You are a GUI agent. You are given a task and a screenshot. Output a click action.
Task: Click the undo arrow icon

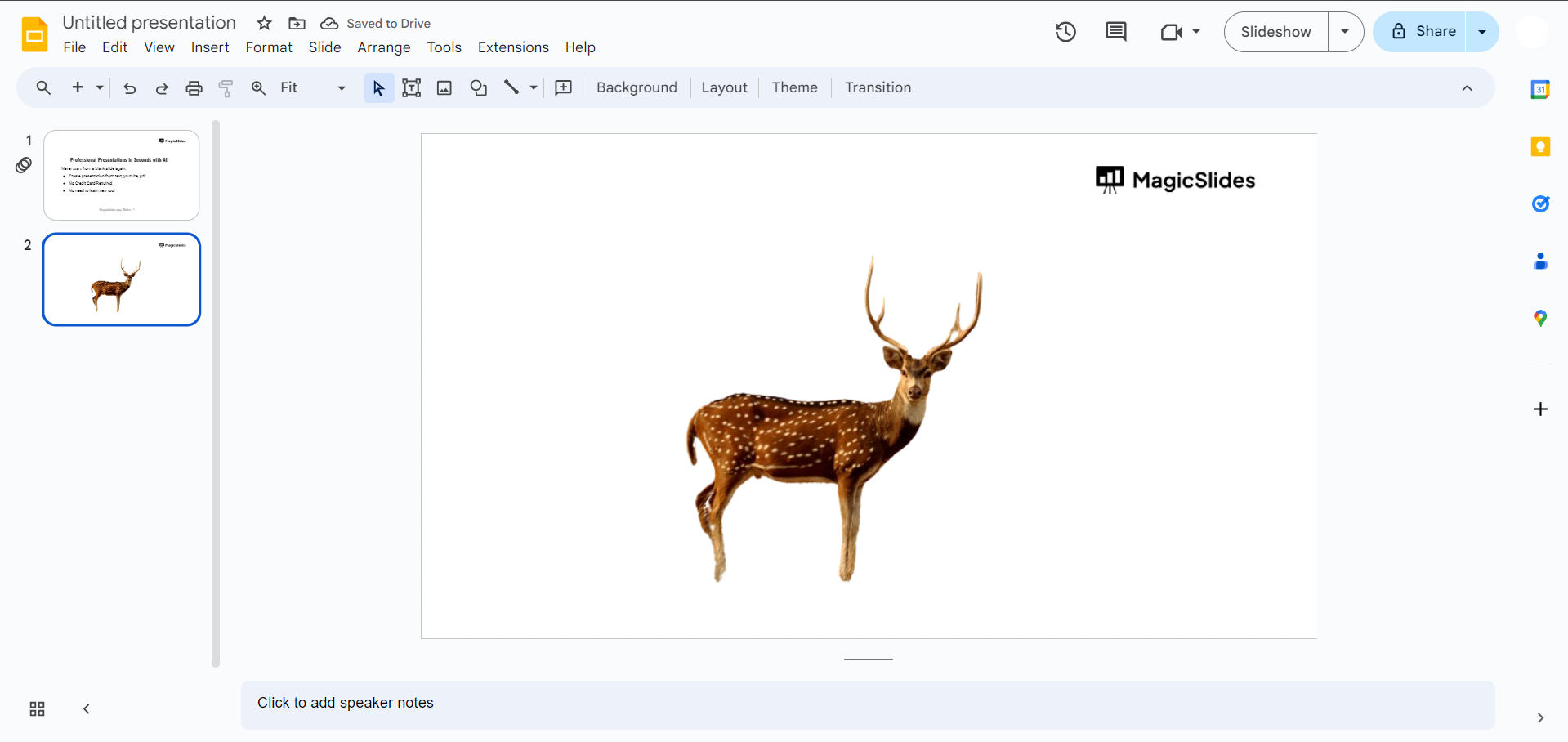[129, 88]
